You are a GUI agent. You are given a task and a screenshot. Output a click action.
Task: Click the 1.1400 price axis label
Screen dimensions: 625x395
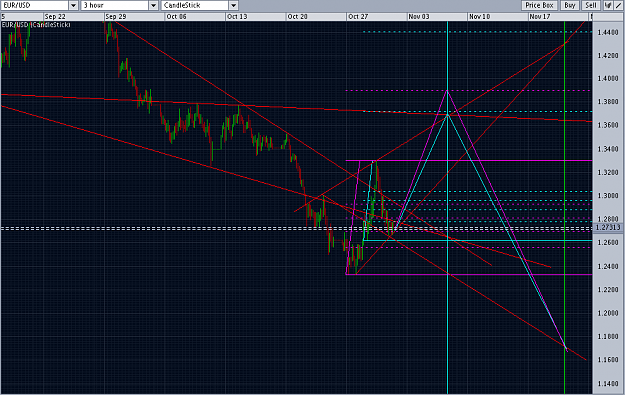point(608,384)
